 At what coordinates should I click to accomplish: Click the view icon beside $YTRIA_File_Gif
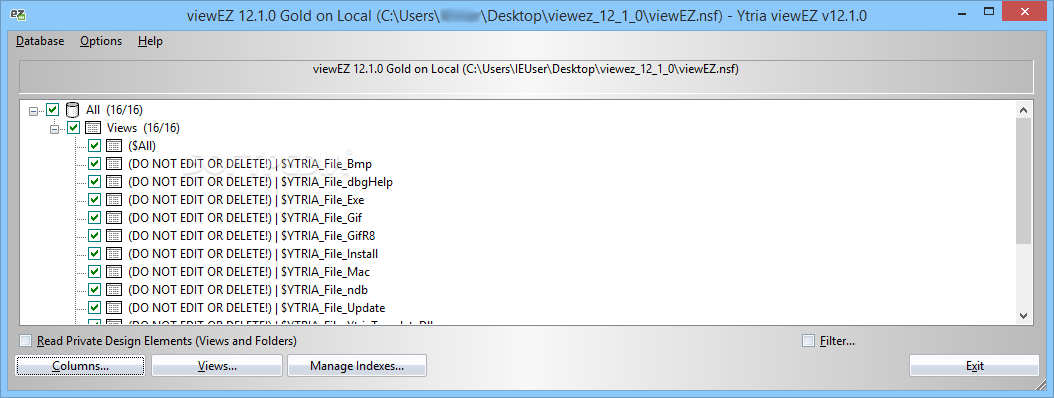coord(114,218)
